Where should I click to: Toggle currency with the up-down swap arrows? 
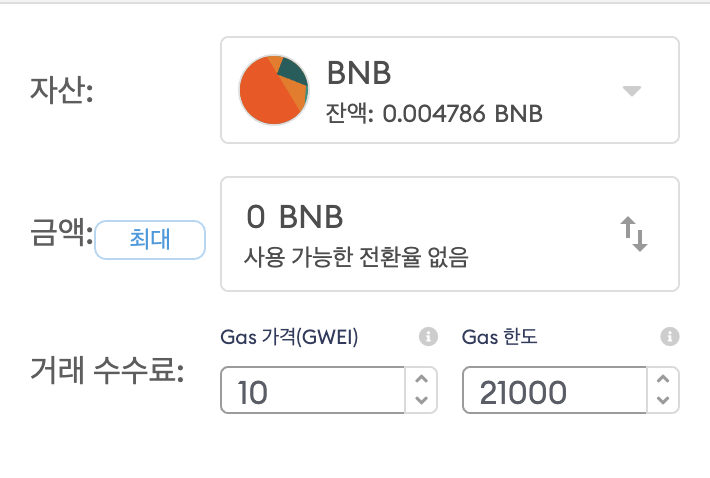click(x=634, y=234)
